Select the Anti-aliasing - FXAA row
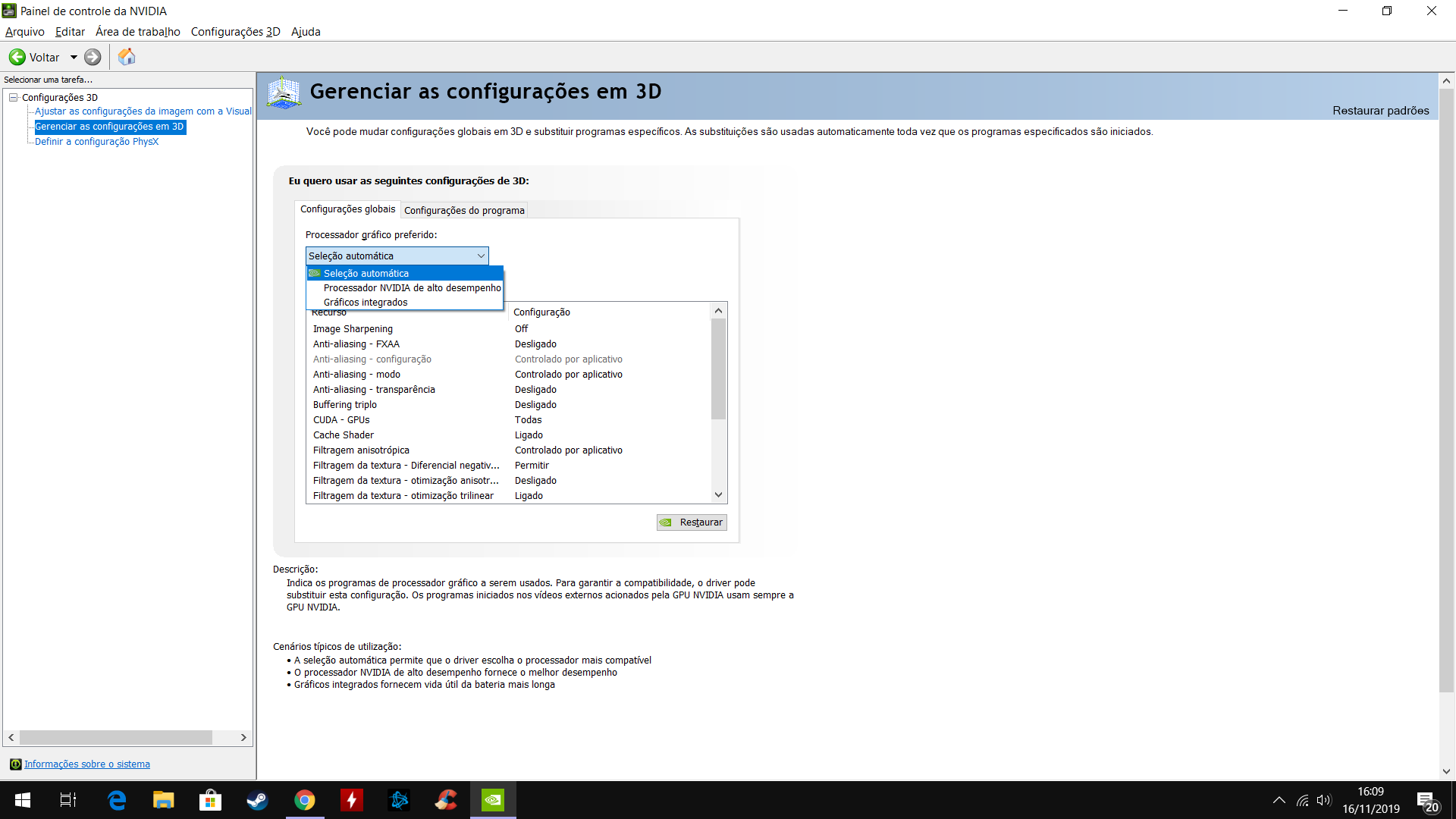The height and width of the screenshot is (819, 1456). (x=508, y=344)
